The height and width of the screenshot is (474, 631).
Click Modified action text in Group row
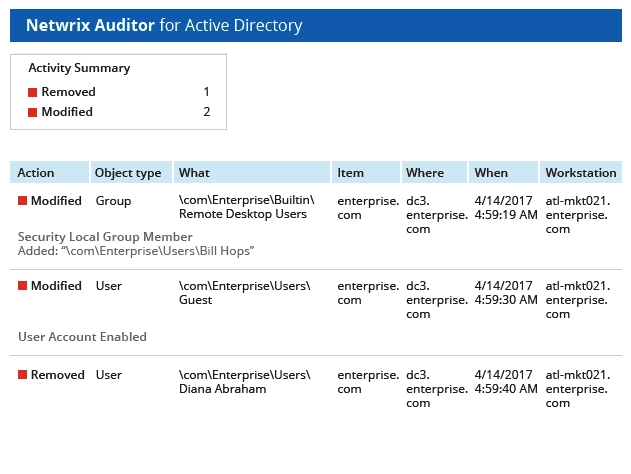pyautogui.click(x=56, y=200)
